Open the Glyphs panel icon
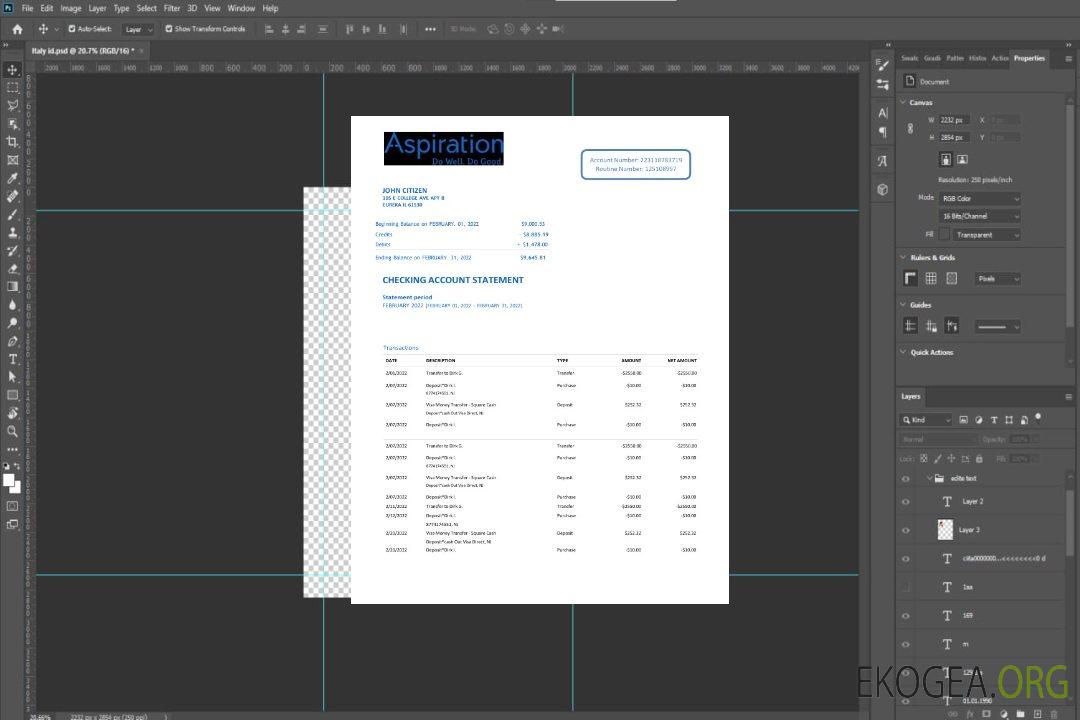Image resolution: width=1080 pixels, height=720 pixels. [882, 161]
